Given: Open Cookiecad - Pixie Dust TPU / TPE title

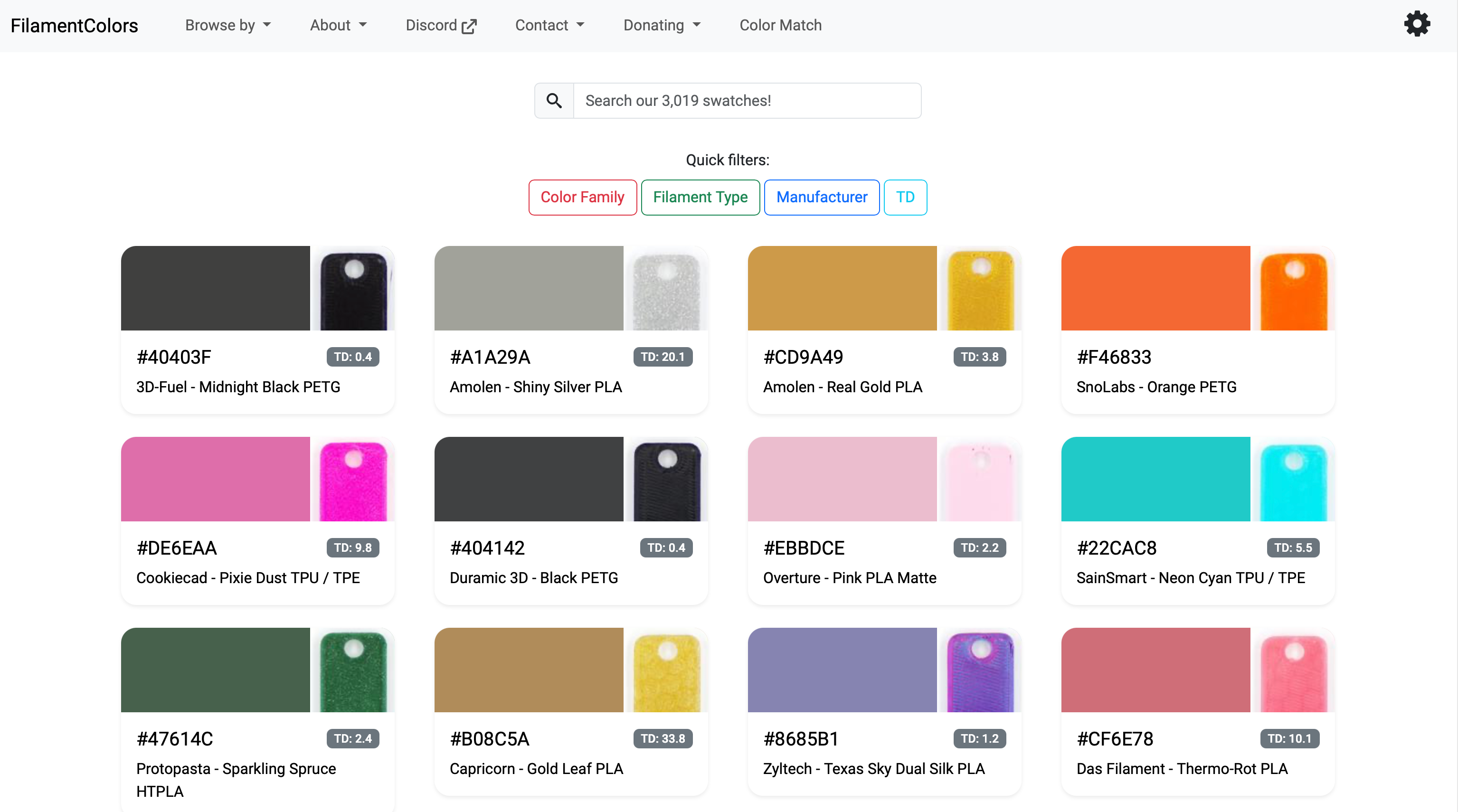Looking at the screenshot, I should 248,578.
